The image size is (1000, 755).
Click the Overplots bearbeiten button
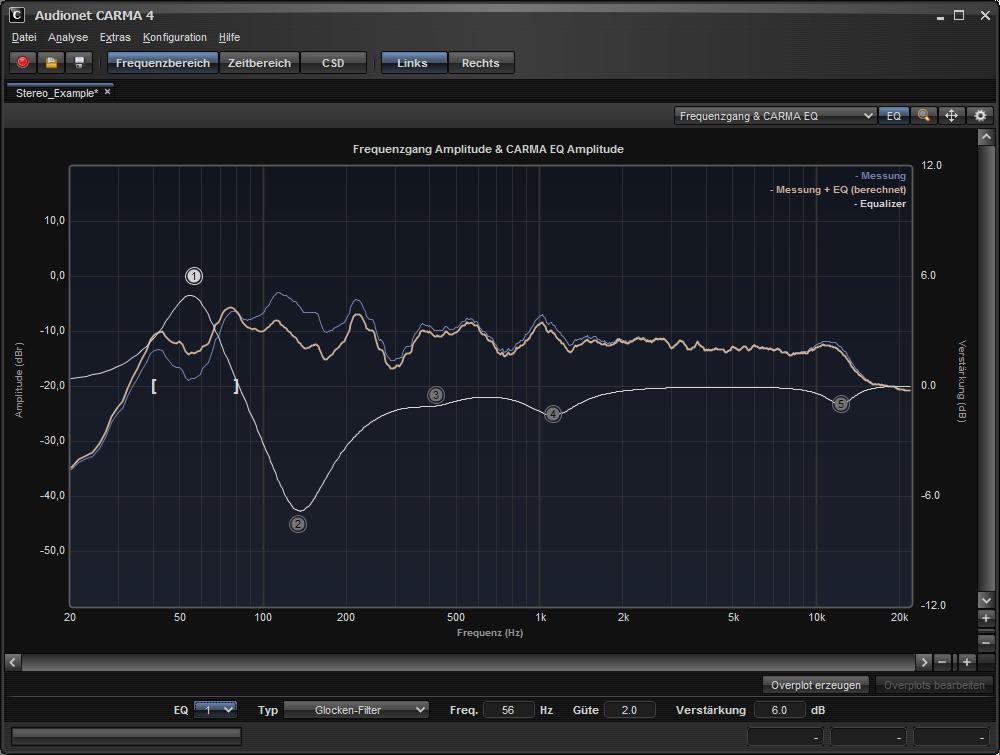[934, 685]
